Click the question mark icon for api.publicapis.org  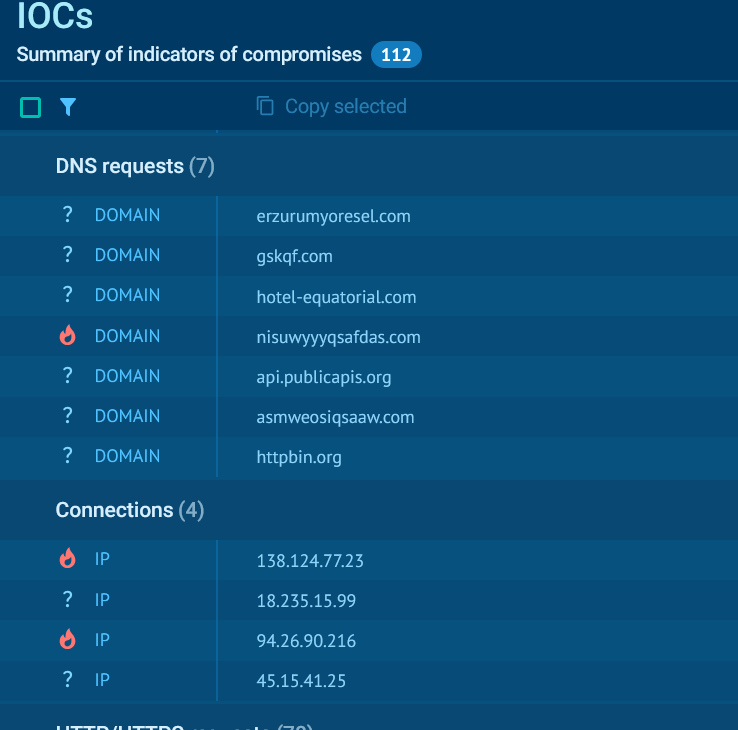[68, 376]
